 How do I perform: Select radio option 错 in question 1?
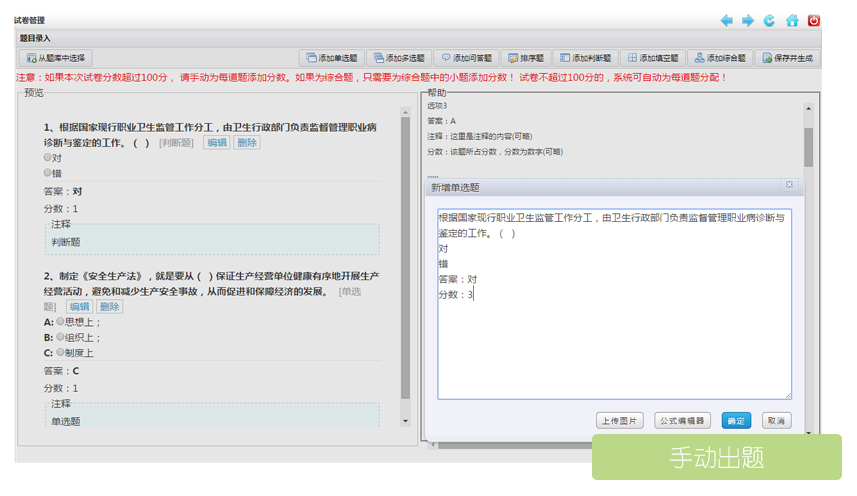coord(47,173)
